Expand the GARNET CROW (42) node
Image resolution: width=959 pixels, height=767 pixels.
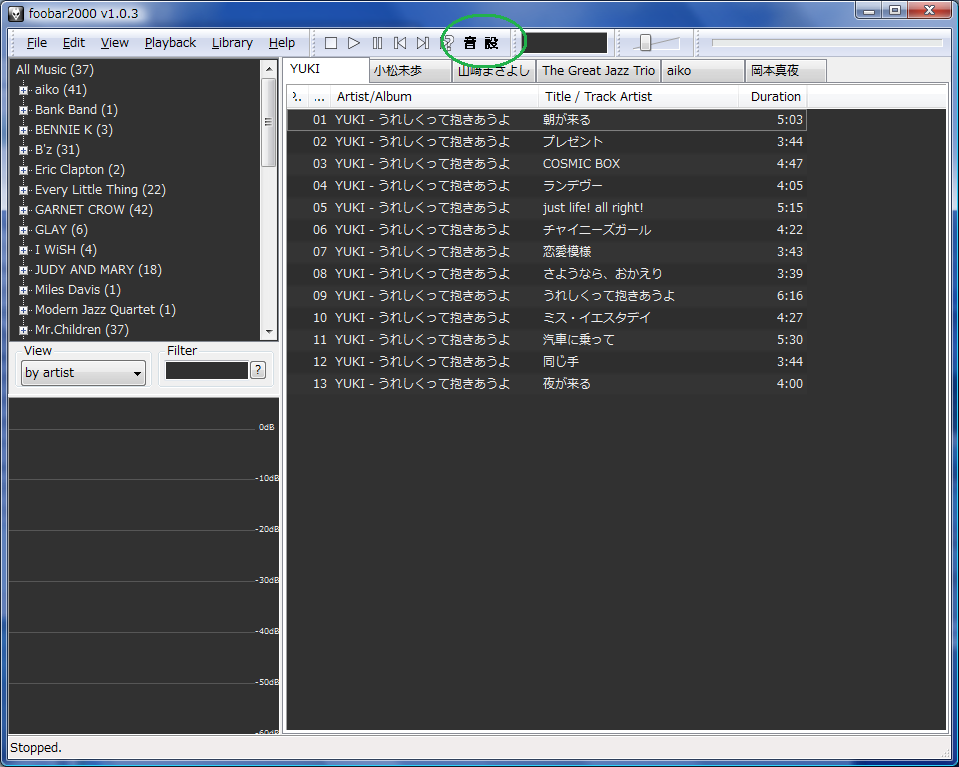(23, 210)
